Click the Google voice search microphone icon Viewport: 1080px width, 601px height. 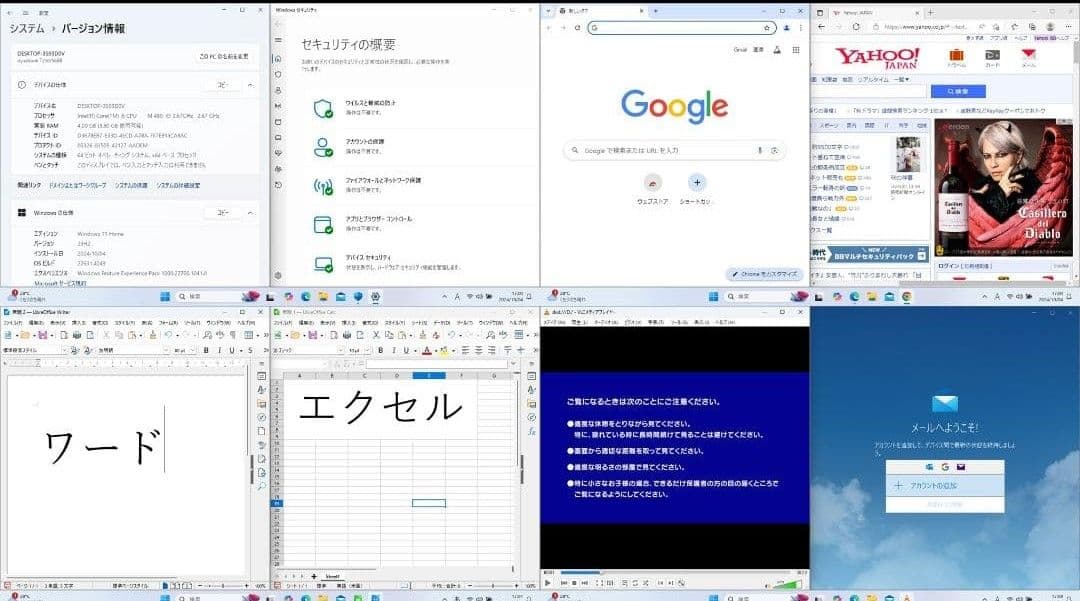tap(759, 150)
